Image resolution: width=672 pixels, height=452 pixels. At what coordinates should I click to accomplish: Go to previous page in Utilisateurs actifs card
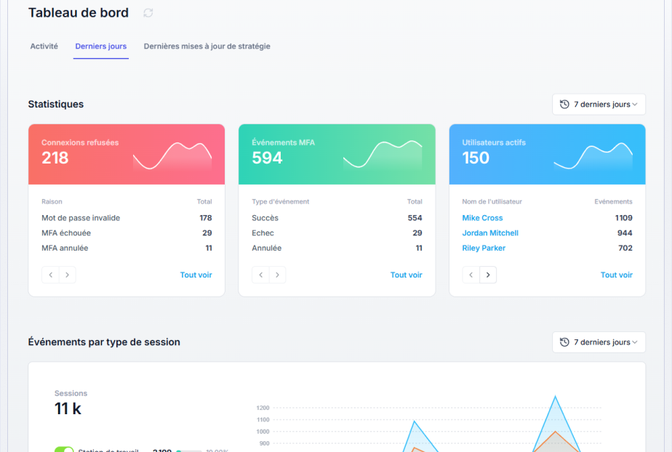pos(471,275)
